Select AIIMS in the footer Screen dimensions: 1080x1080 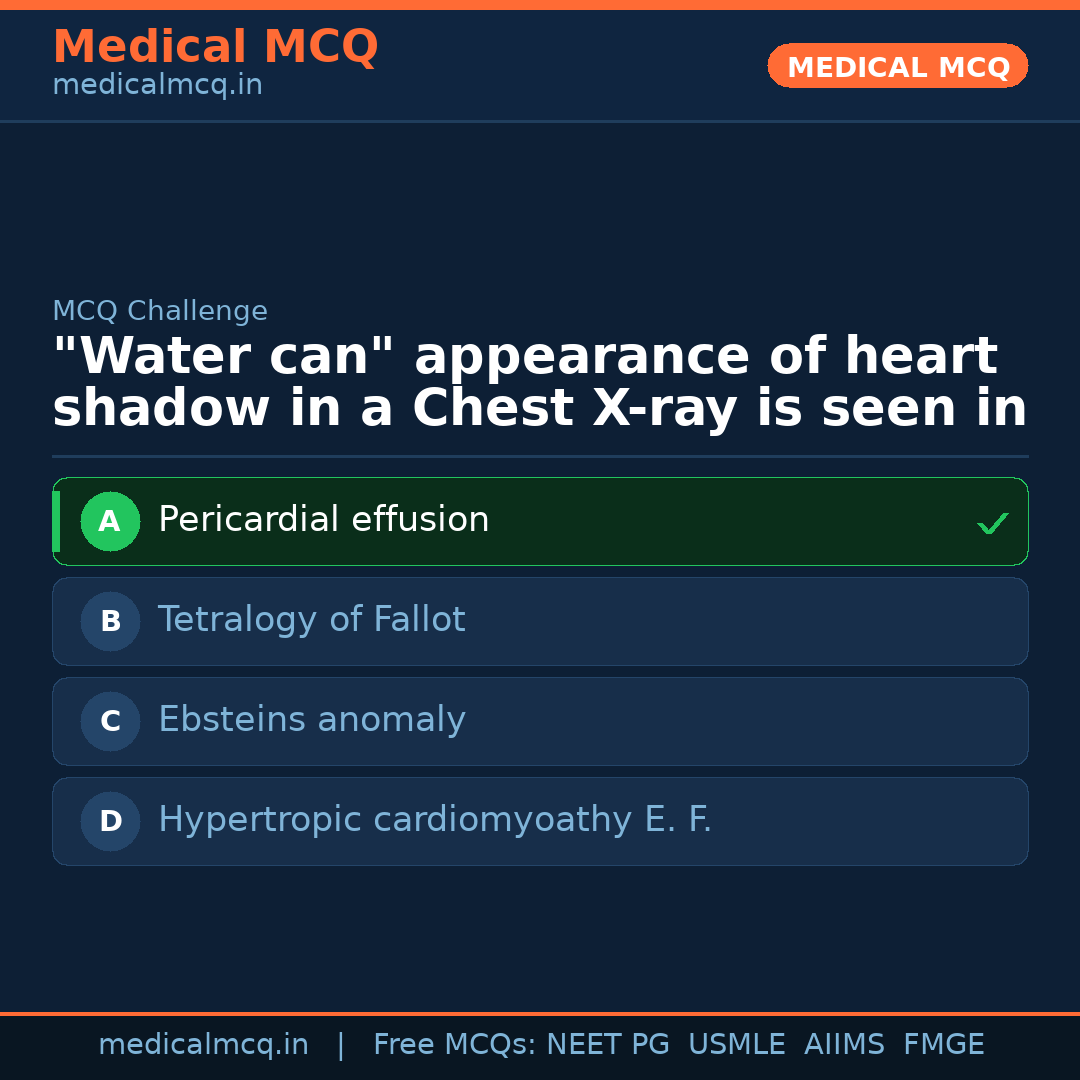pos(844,1045)
